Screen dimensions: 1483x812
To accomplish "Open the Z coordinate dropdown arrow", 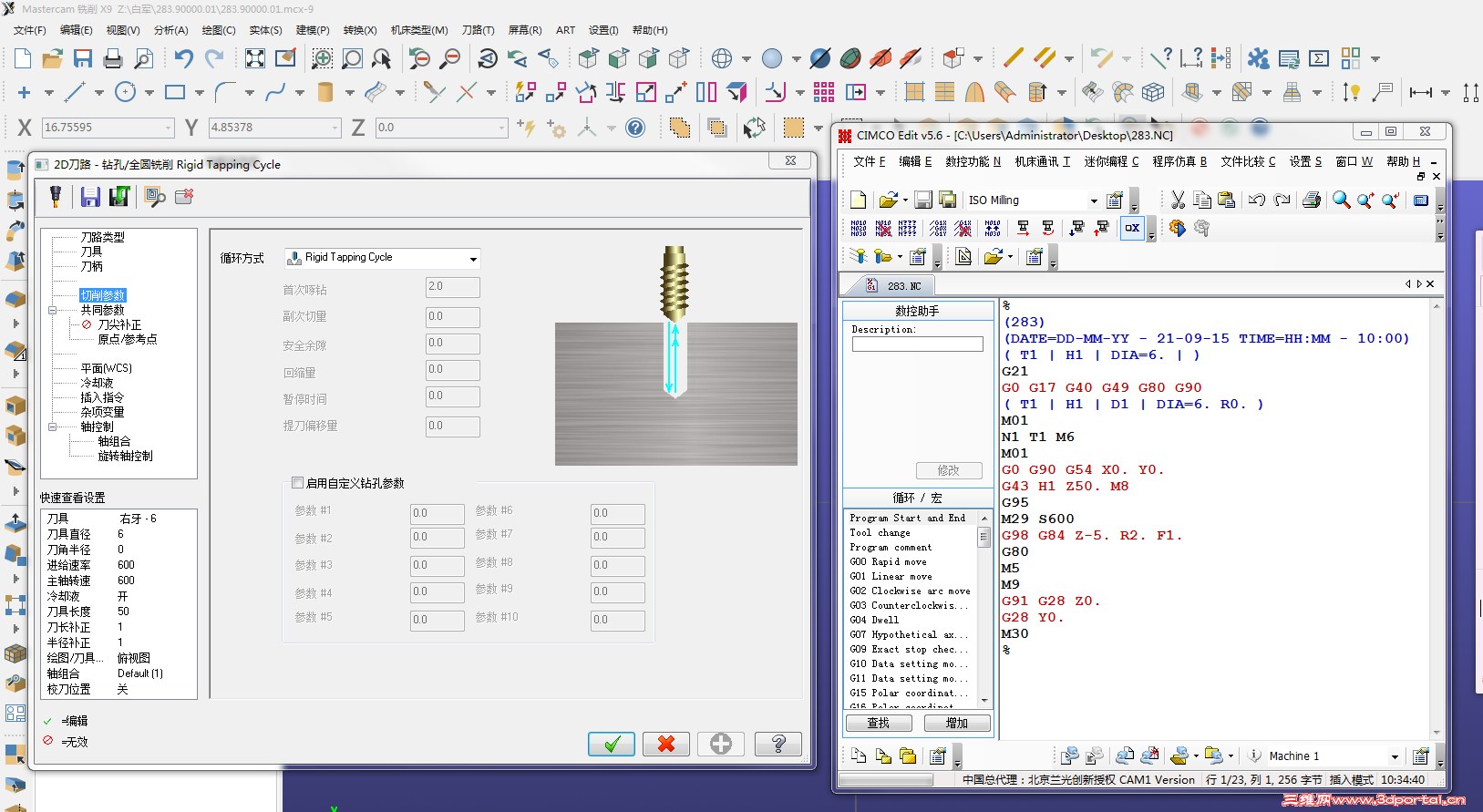I will pyautogui.click(x=502, y=128).
